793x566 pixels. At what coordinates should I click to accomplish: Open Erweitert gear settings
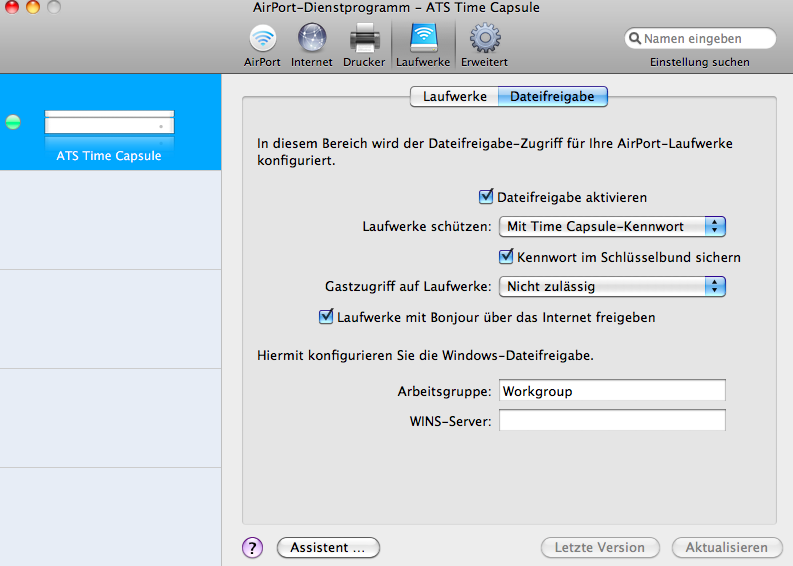(x=484, y=40)
